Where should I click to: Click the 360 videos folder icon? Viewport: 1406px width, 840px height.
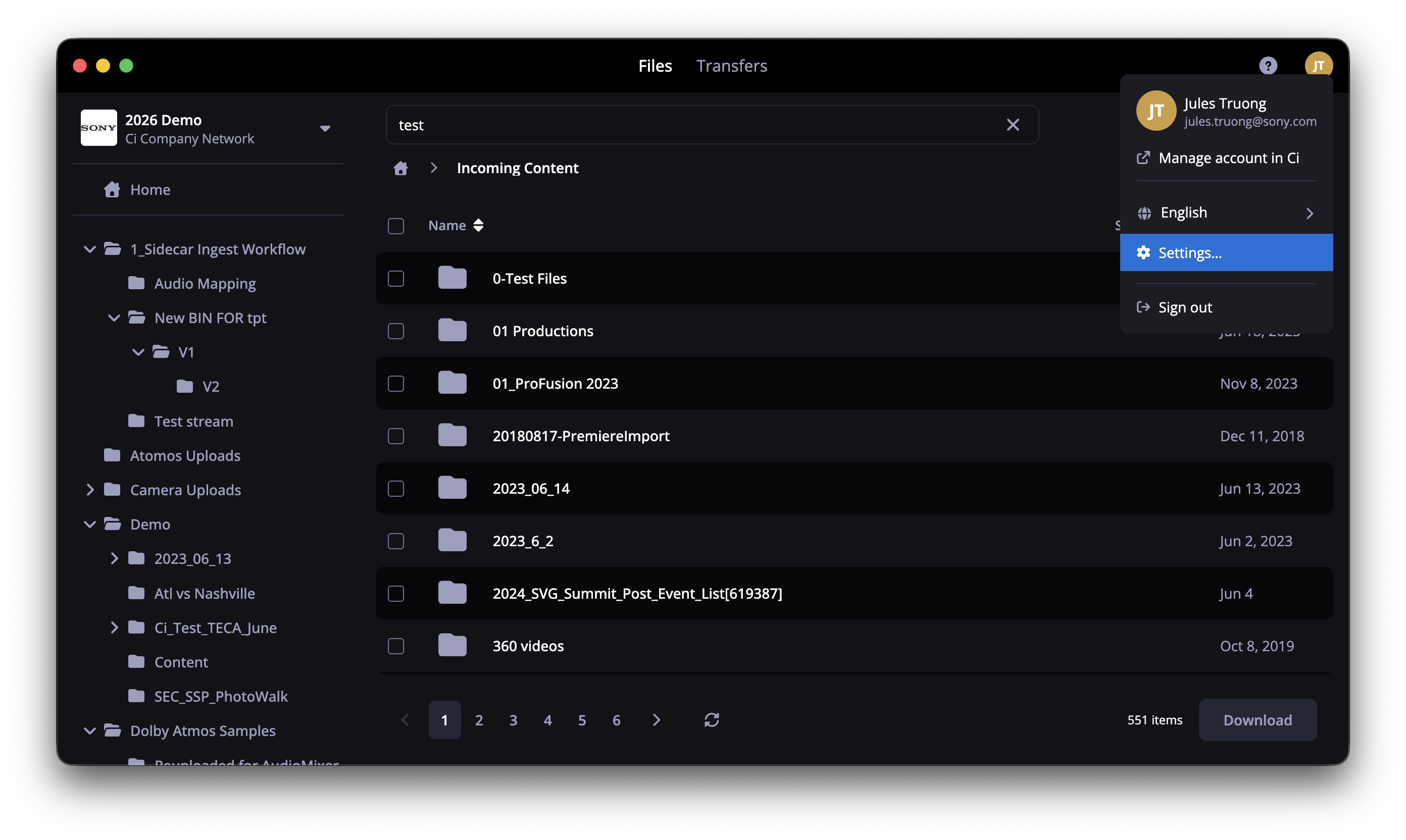[452, 646]
